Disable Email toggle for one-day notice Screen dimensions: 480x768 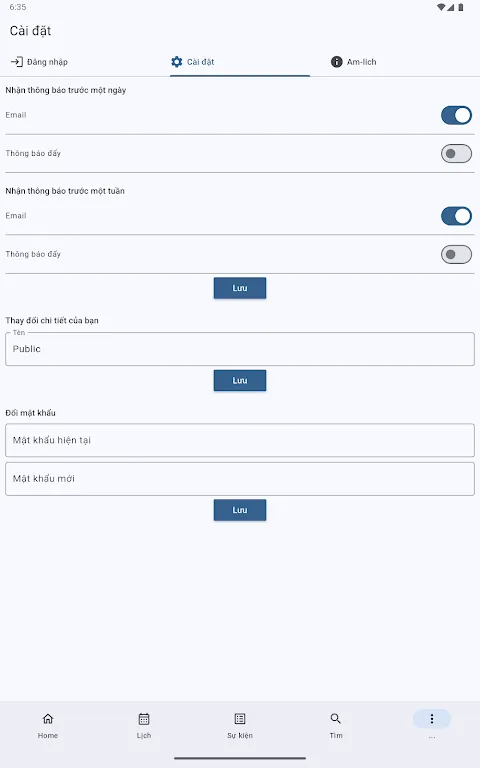tap(456, 116)
